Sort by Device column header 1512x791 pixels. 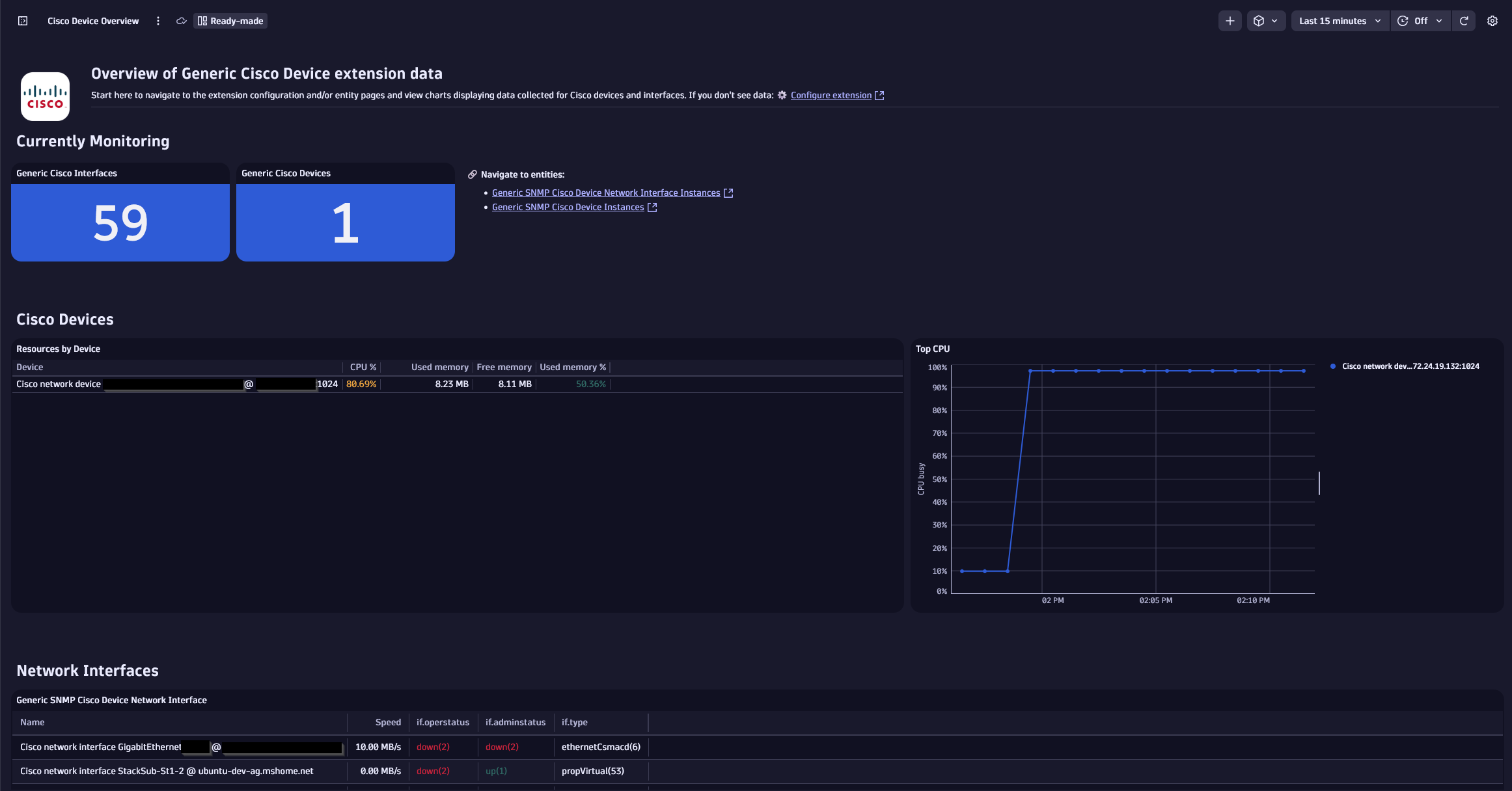(30, 367)
